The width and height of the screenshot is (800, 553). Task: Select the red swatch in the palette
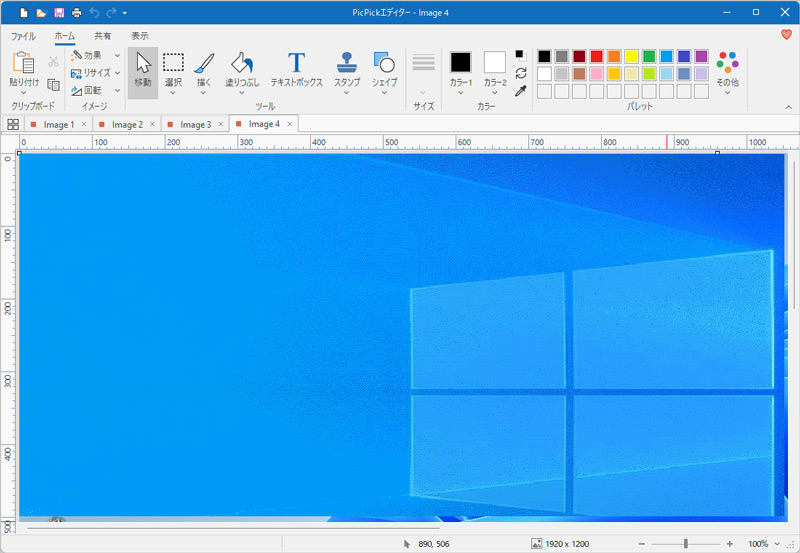pos(596,56)
